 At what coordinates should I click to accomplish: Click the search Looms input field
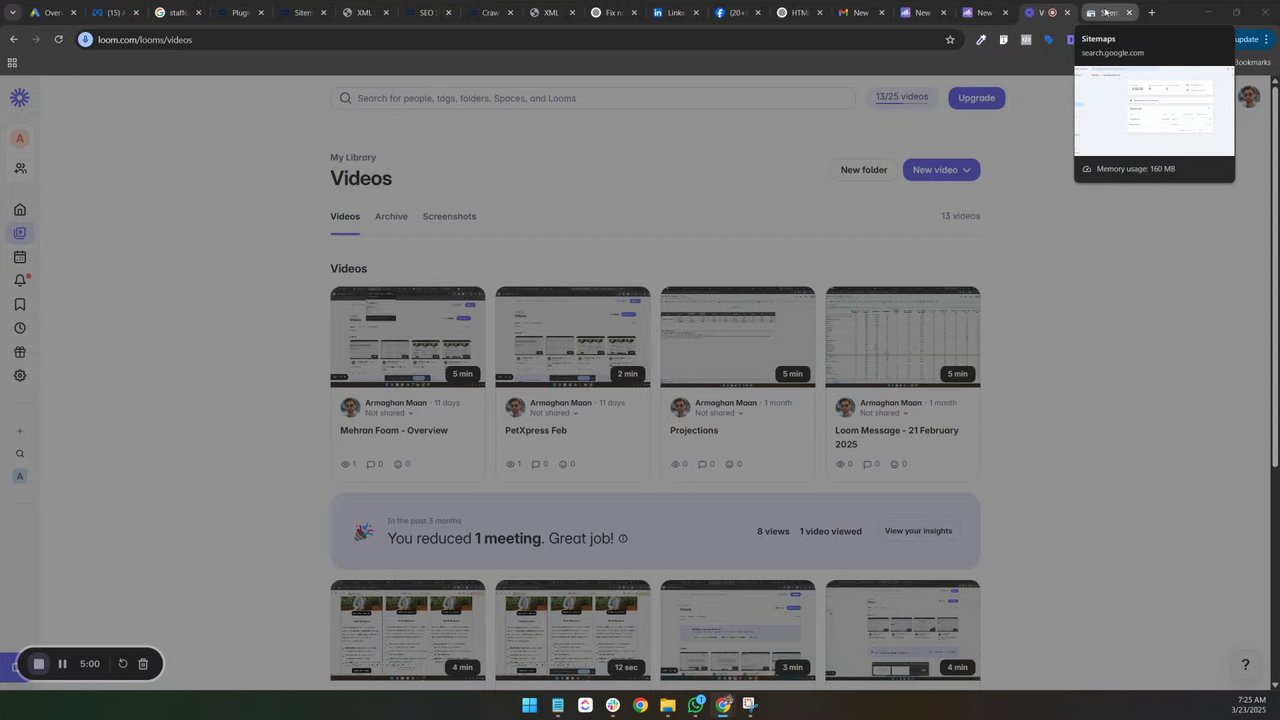[x=594, y=98]
